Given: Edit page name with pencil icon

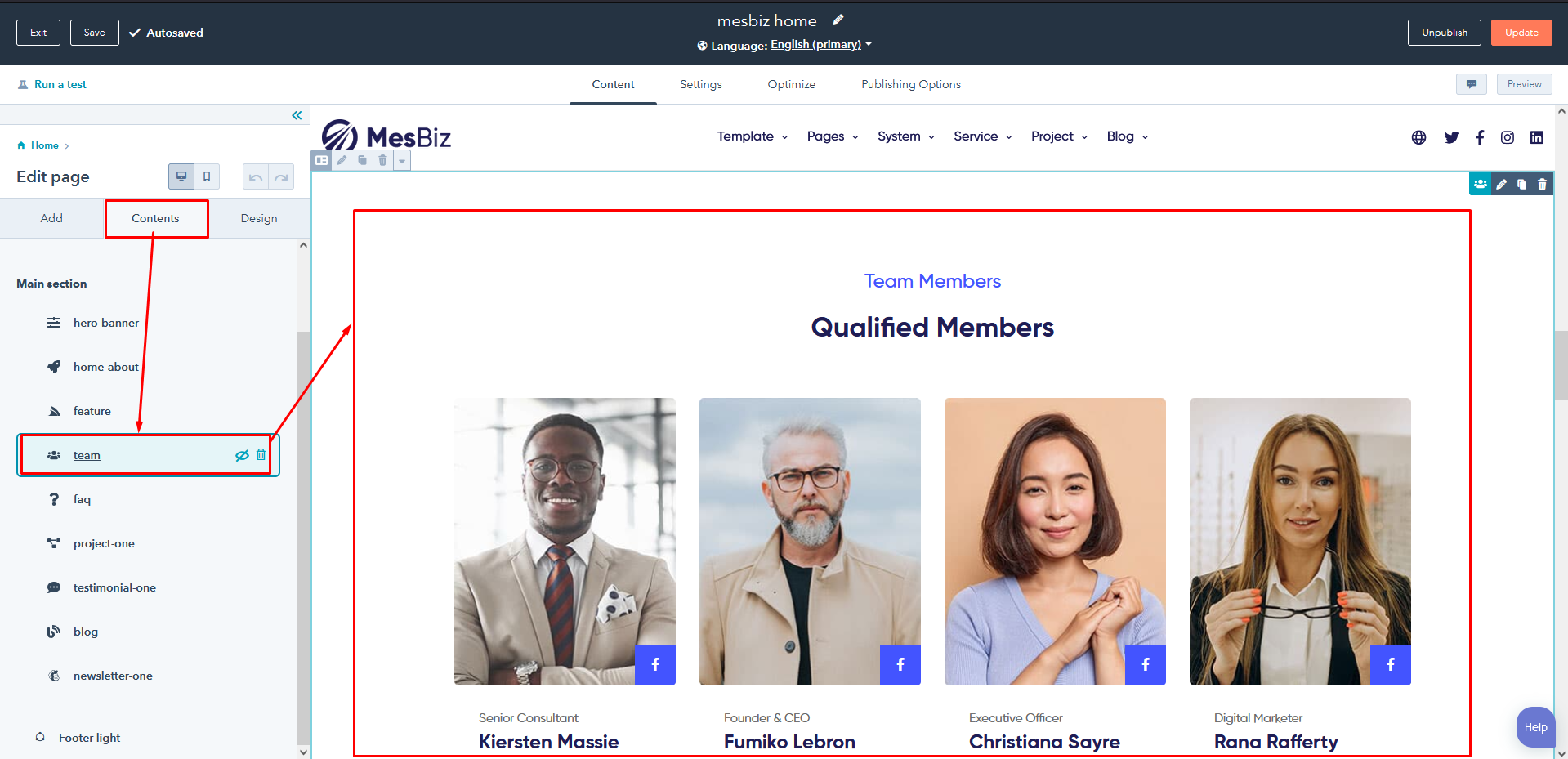Looking at the screenshot, I should pos(838,20).
